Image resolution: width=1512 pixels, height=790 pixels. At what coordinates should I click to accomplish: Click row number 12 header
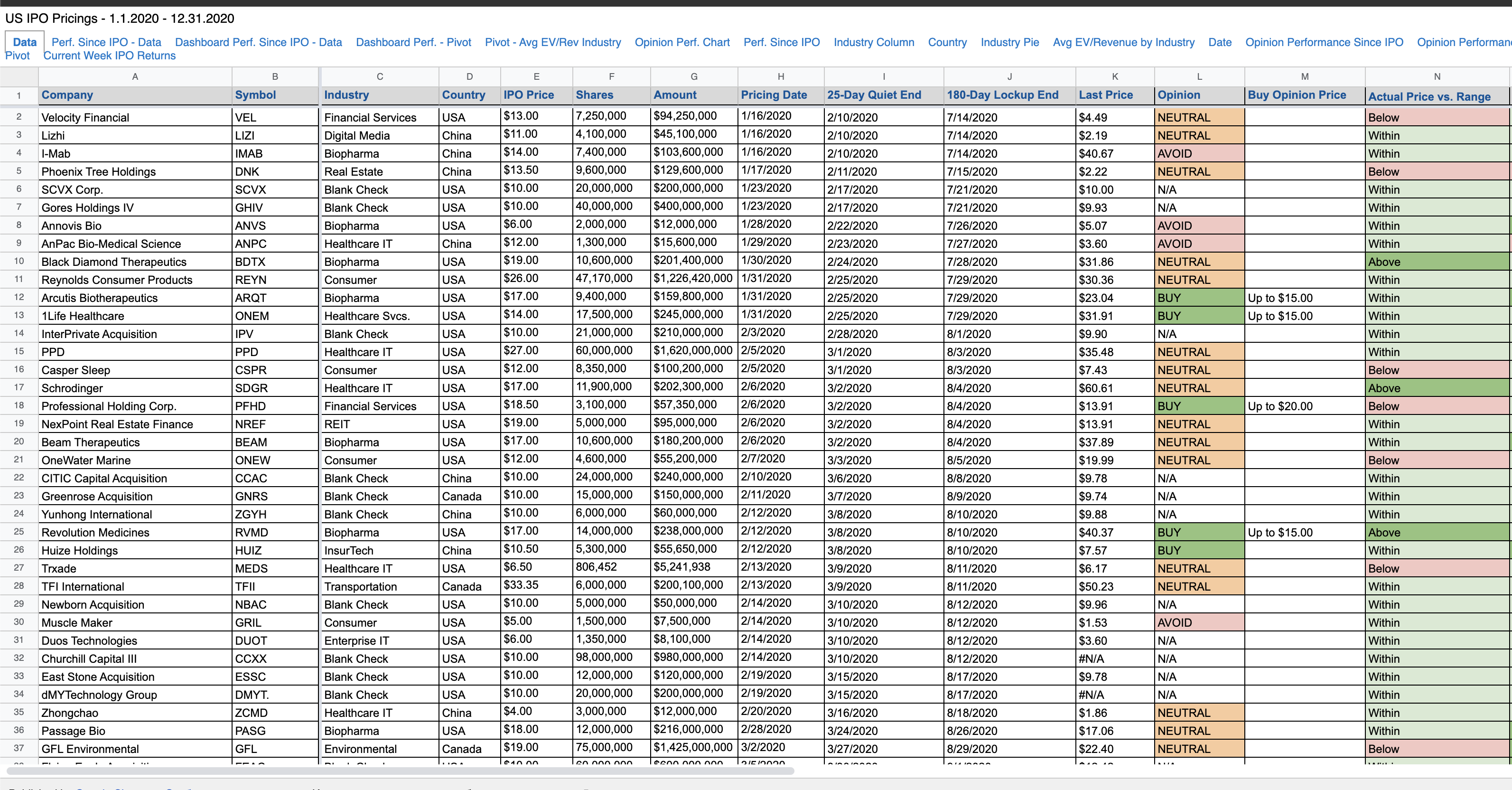tap(19, 298)
